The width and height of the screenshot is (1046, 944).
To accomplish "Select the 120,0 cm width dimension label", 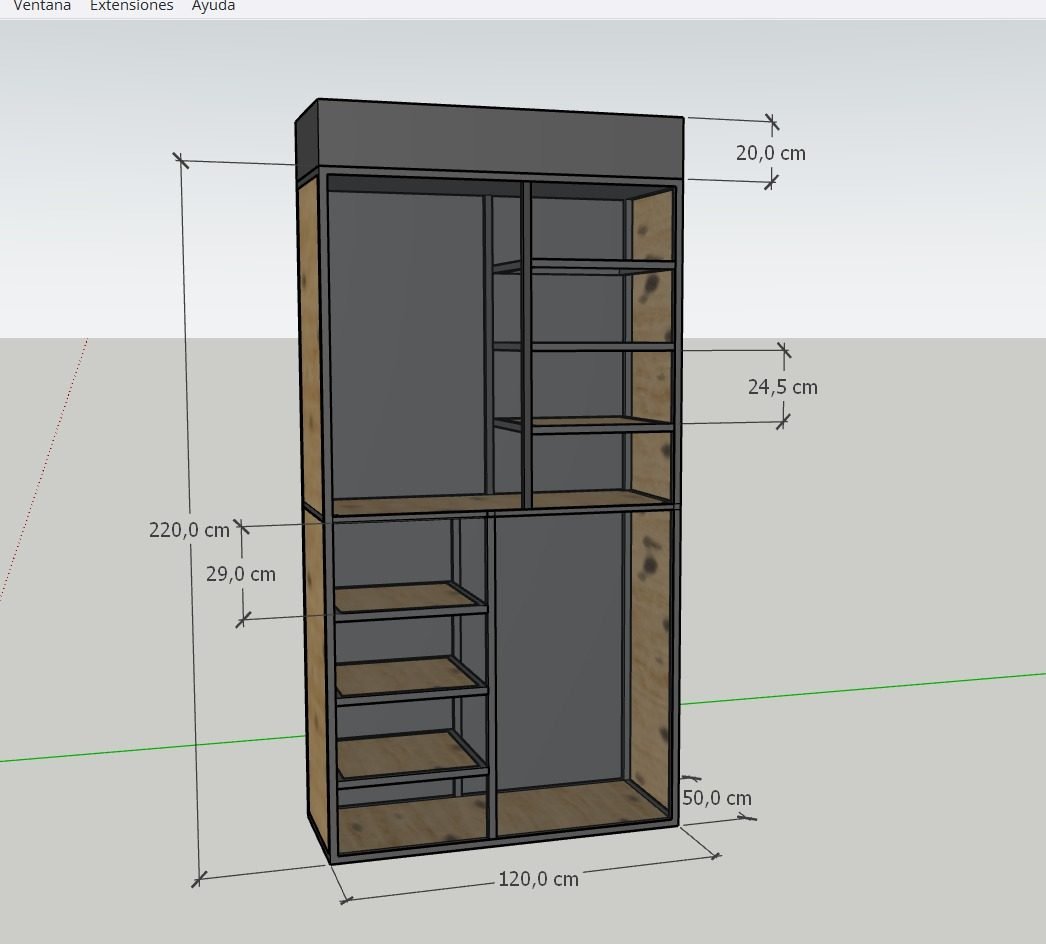I will pyautogui.click(x=538, y=879).
